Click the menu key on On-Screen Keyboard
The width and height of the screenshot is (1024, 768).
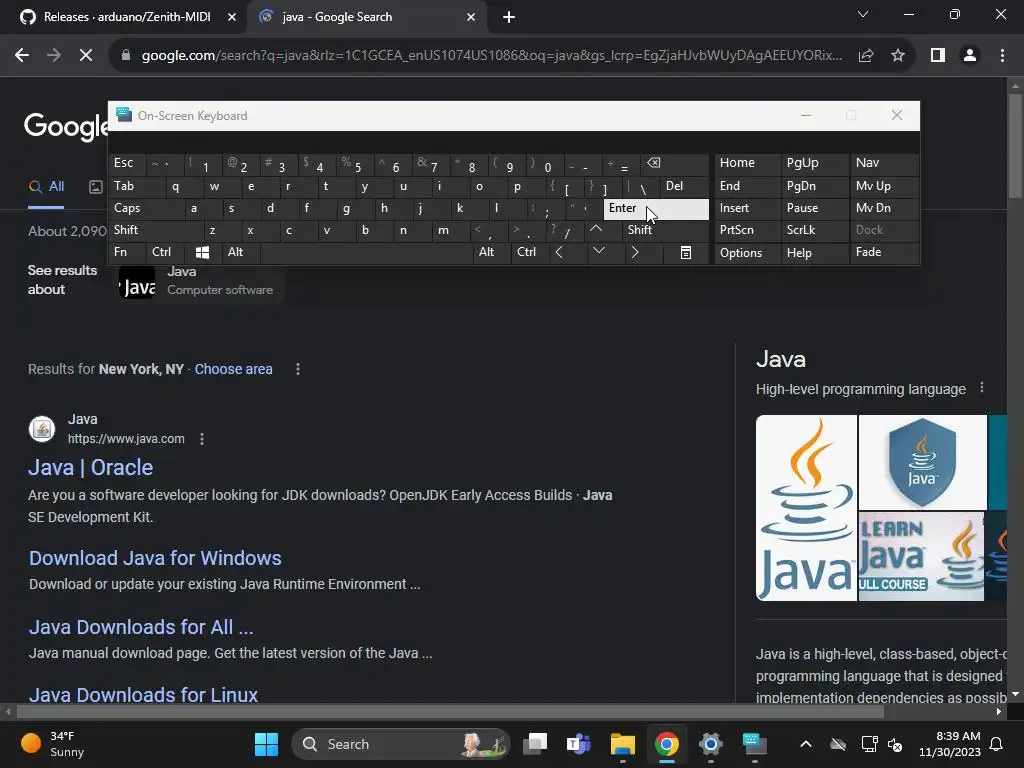[x=686, y=252]
